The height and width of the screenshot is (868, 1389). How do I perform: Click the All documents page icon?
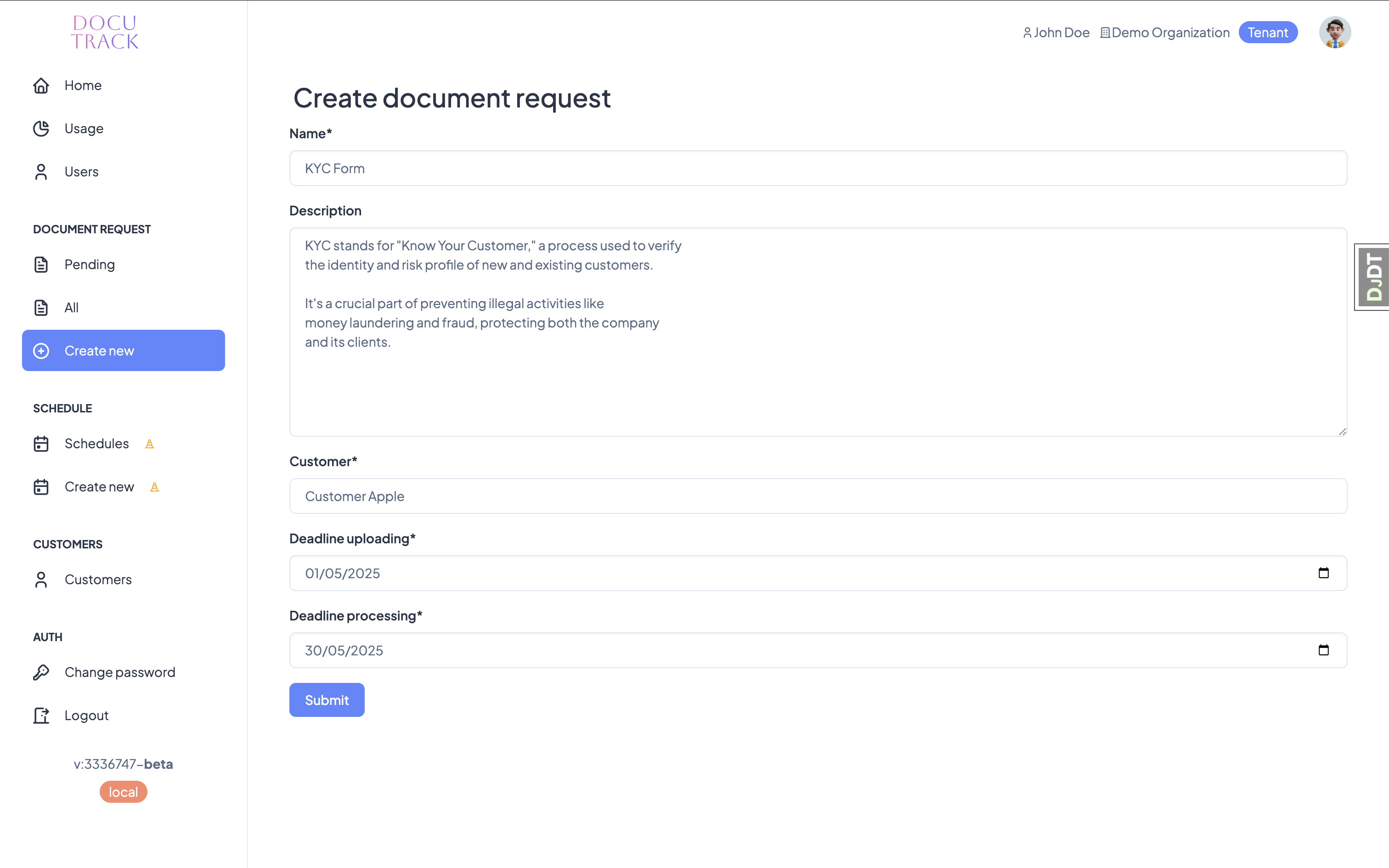pos(41,308)
